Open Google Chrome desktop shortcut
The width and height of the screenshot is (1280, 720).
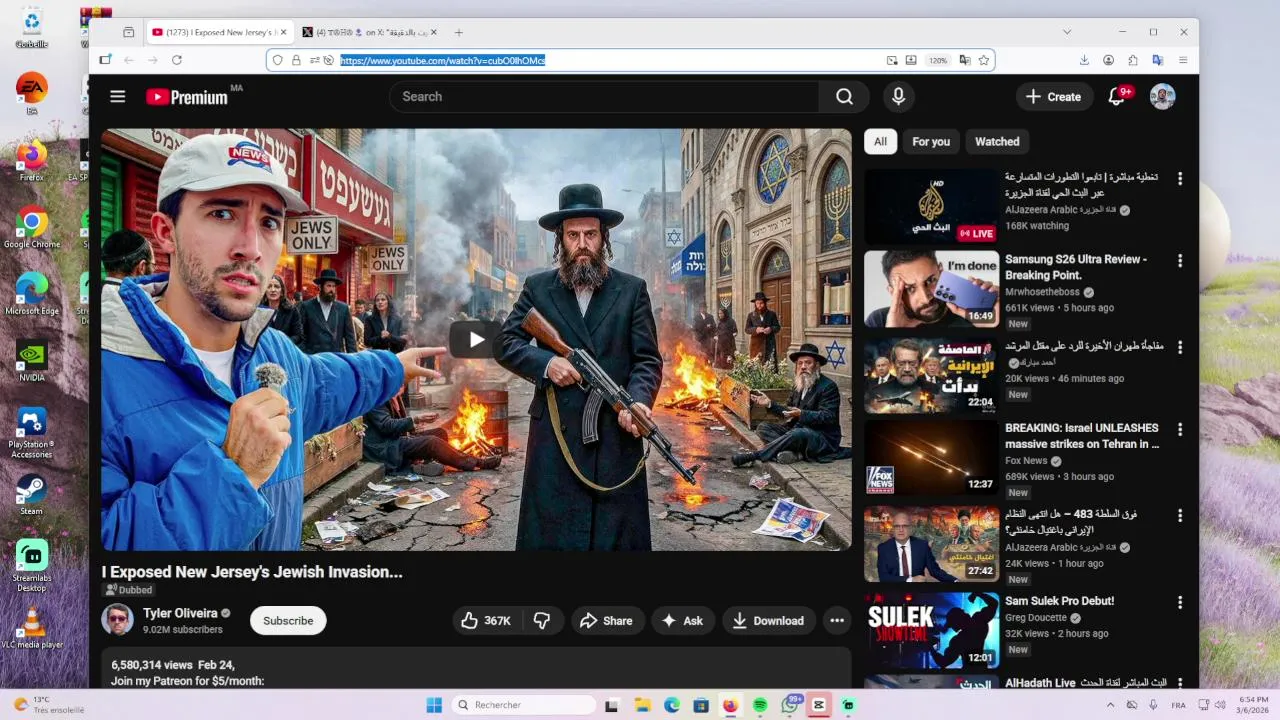(x=31, y=228)
